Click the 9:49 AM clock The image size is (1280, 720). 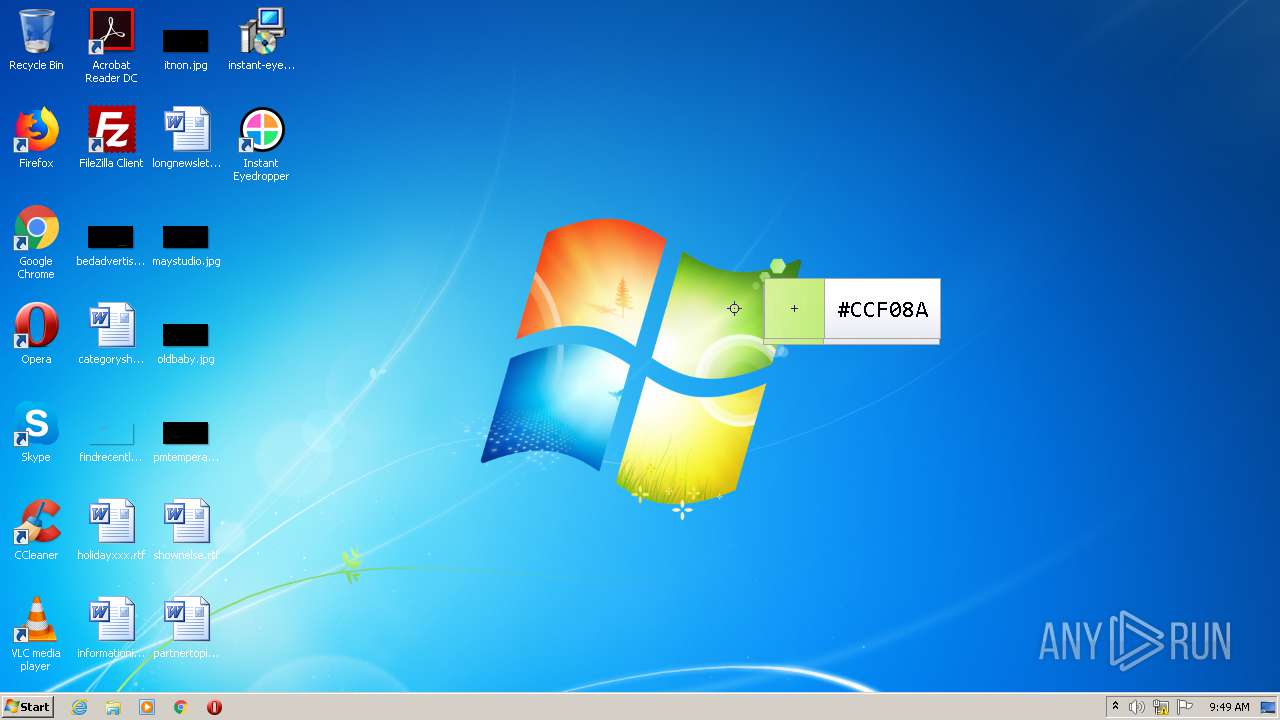pyautogui.click(x=1229, y=707)
